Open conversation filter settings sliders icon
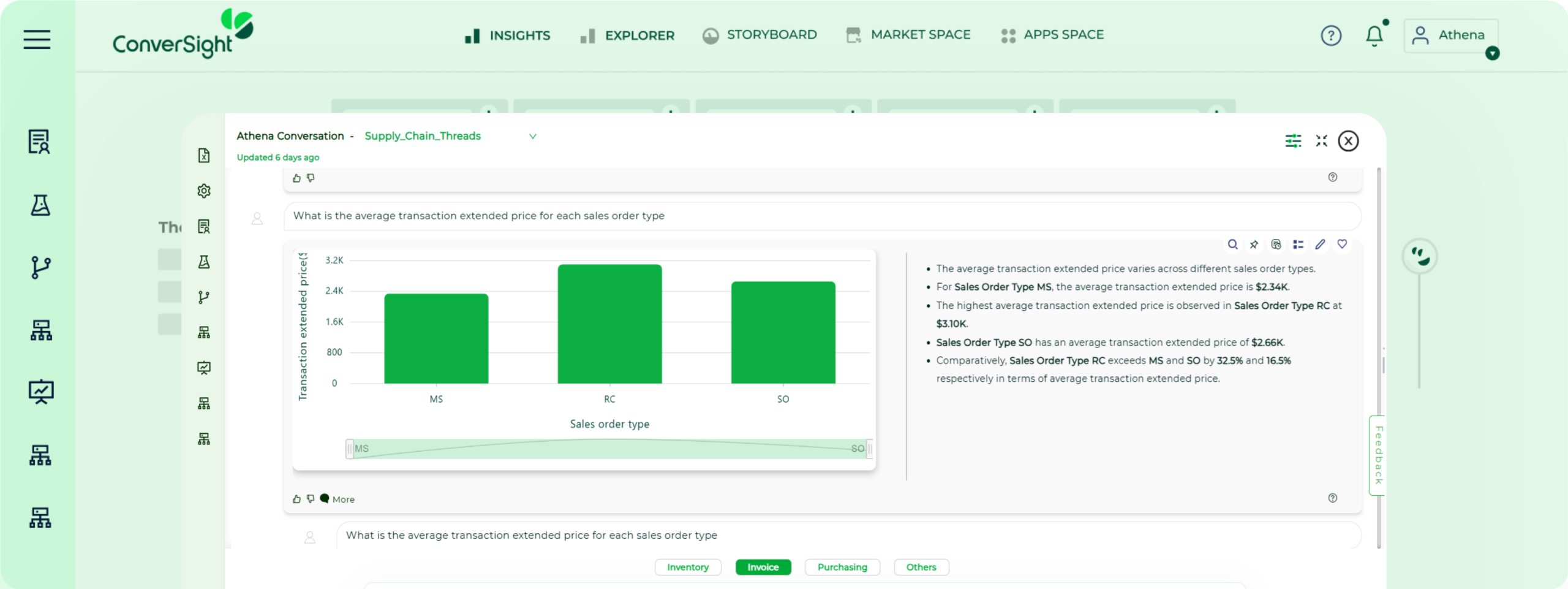This screenshot has width=1568, height=589. pos(1293,141)
